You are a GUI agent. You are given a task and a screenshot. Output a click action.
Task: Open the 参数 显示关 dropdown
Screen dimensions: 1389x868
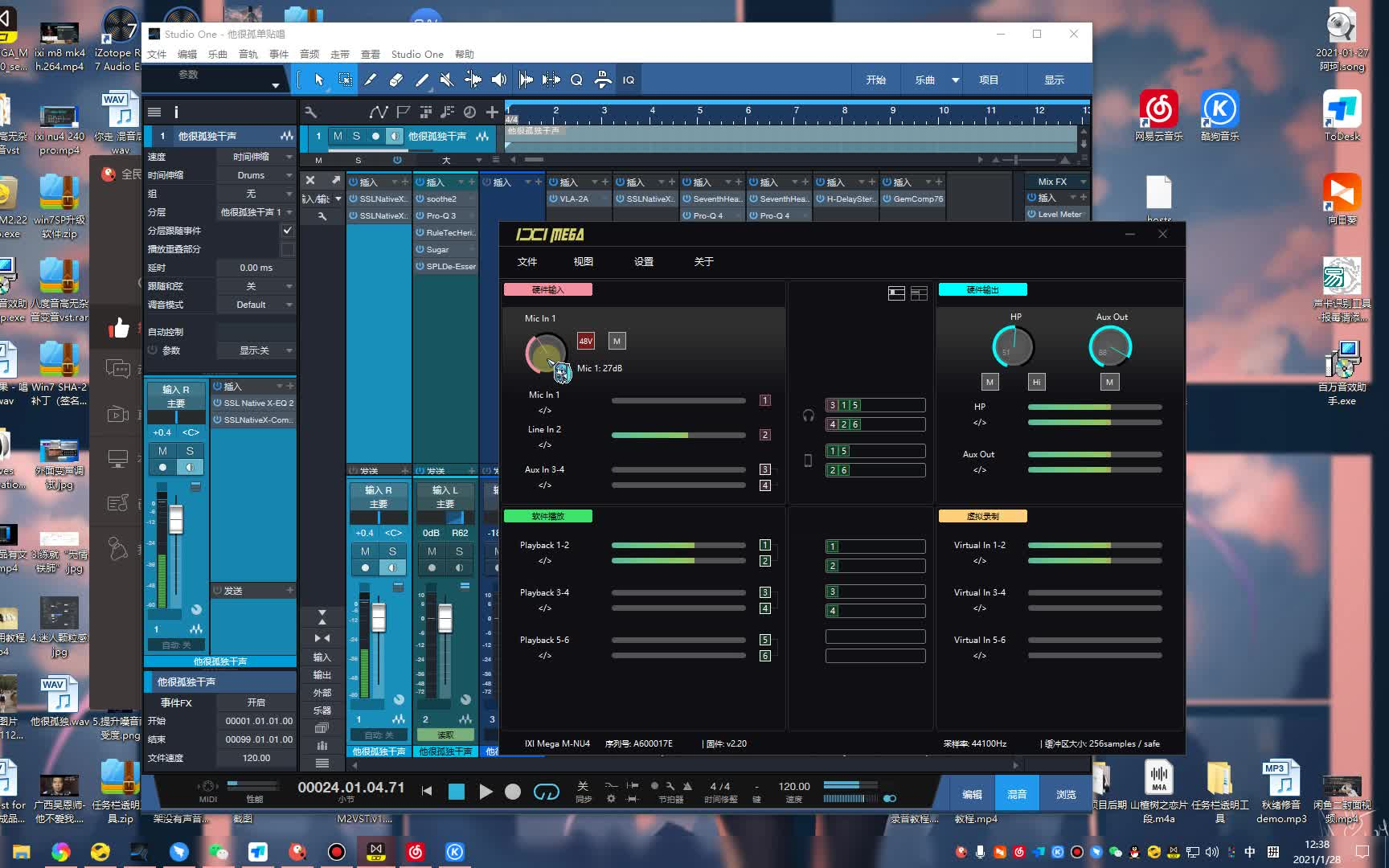coord(256,350)
